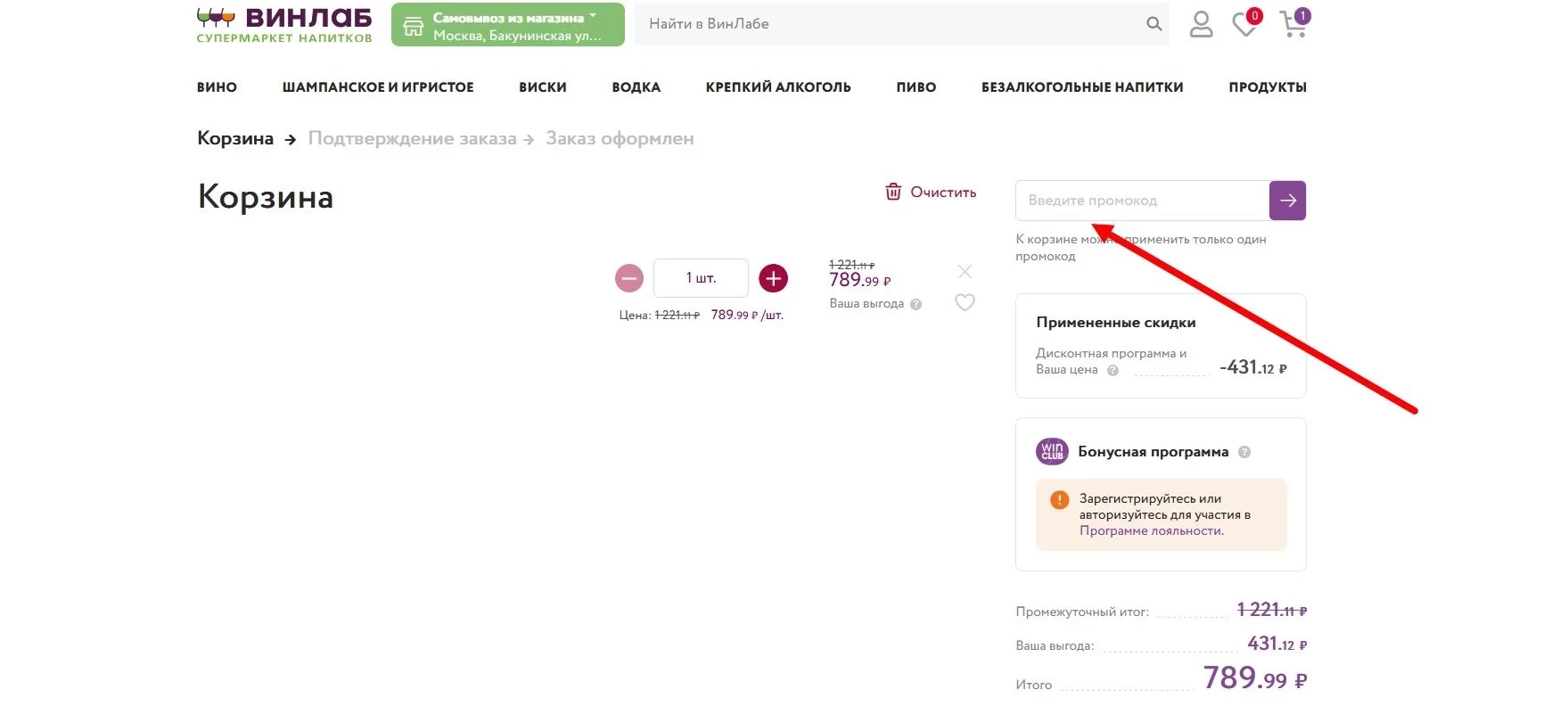This screenshot has height=706, width=1568.
Task: Open the ВИСКИ category menu
Action: click(x=542, y=87)
